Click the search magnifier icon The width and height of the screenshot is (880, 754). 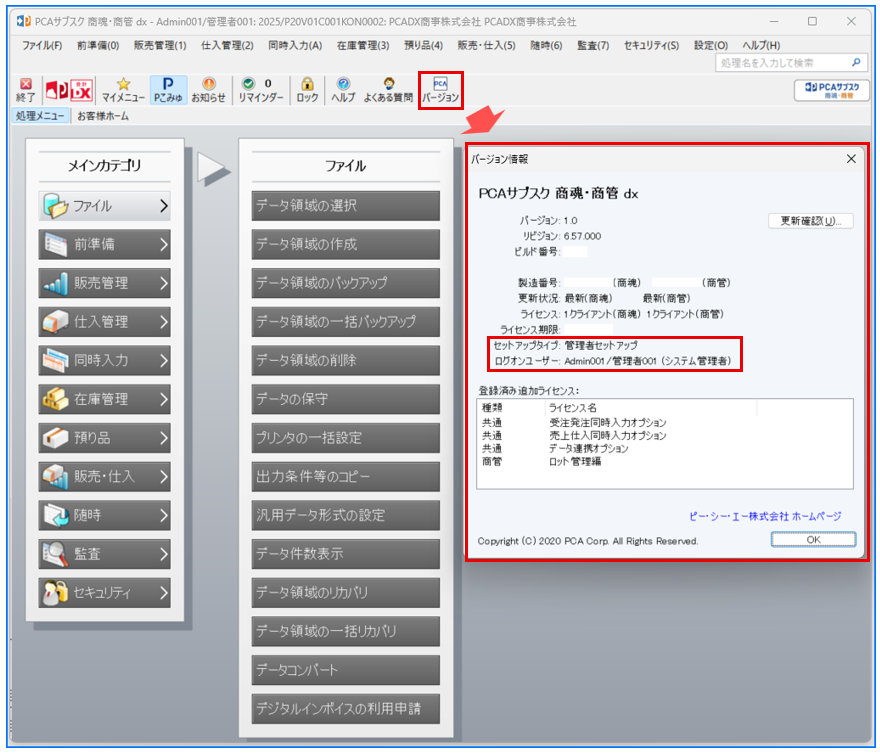pos(856,62)
